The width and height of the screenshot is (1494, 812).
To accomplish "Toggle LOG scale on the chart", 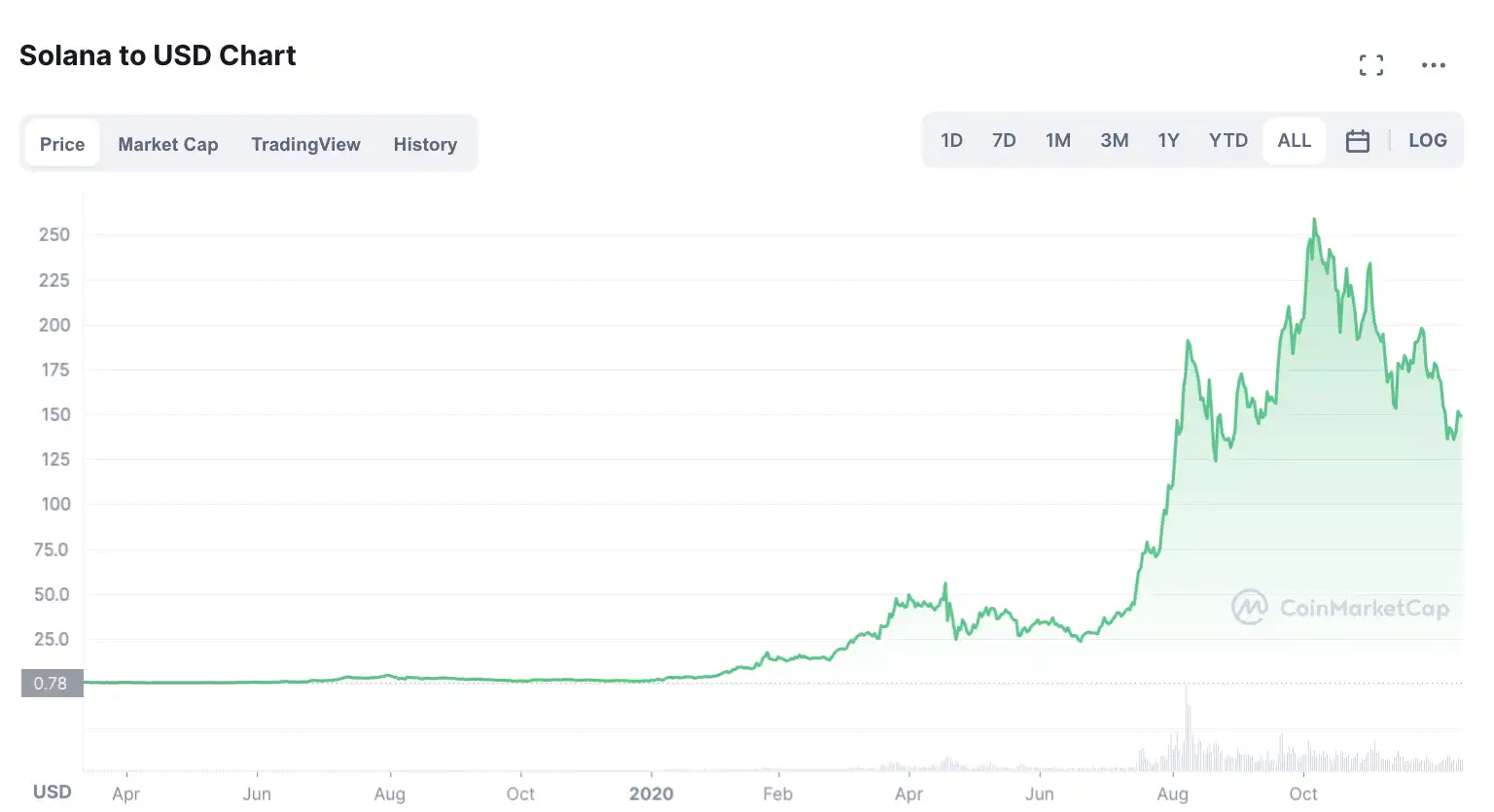I will pos(1427,141).
